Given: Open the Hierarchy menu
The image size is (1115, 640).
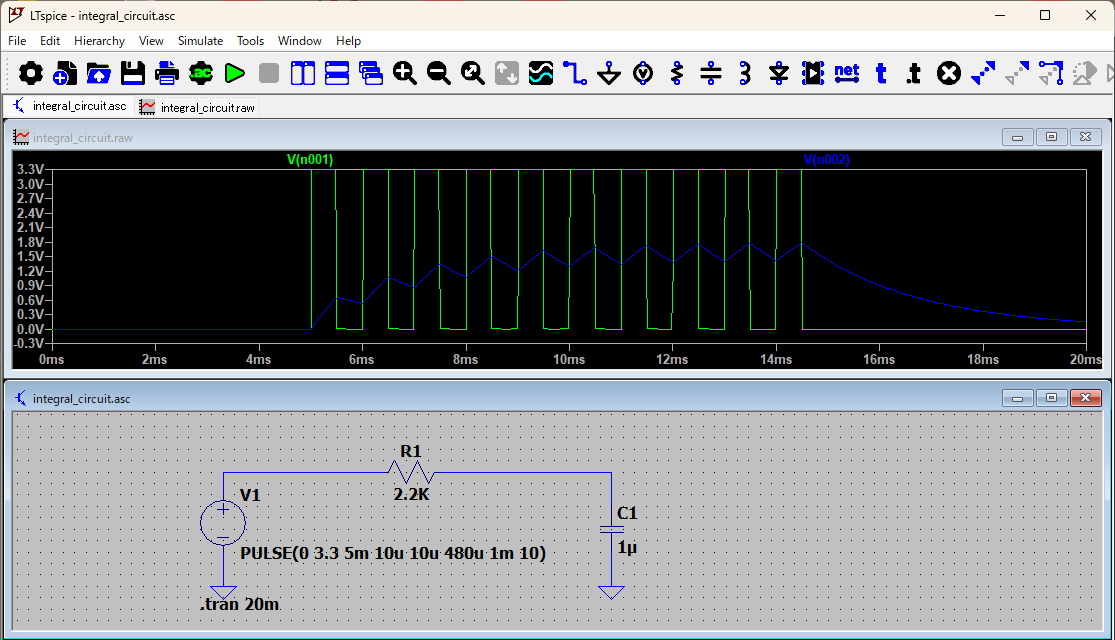Looking at the screenshot, I should pos(99,41).
